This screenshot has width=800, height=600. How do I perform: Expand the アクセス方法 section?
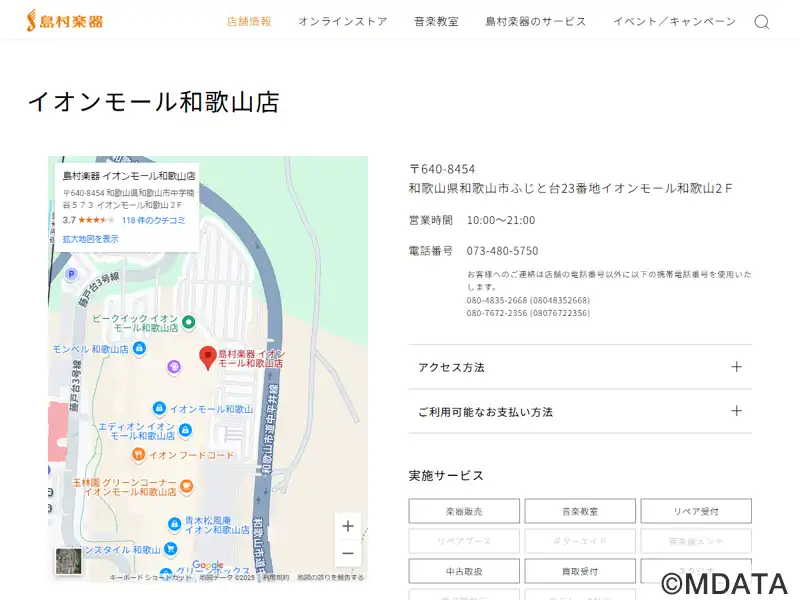[x=580, y=367]
